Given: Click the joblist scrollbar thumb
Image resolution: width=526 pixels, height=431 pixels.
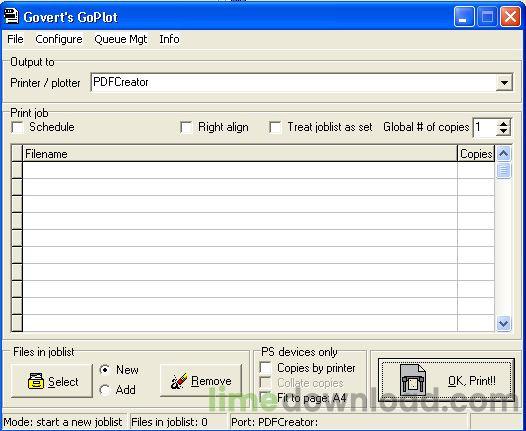Looking at the screenshot, I should tap(504, 170).
